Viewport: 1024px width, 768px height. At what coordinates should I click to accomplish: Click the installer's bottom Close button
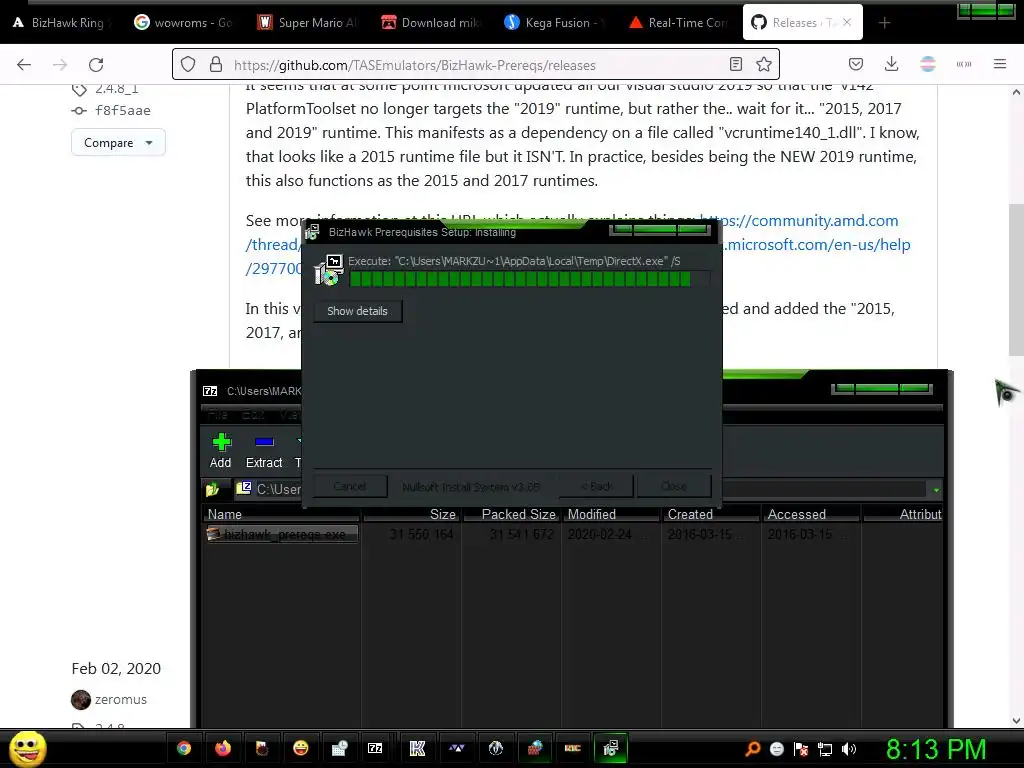tap(674, 487)
